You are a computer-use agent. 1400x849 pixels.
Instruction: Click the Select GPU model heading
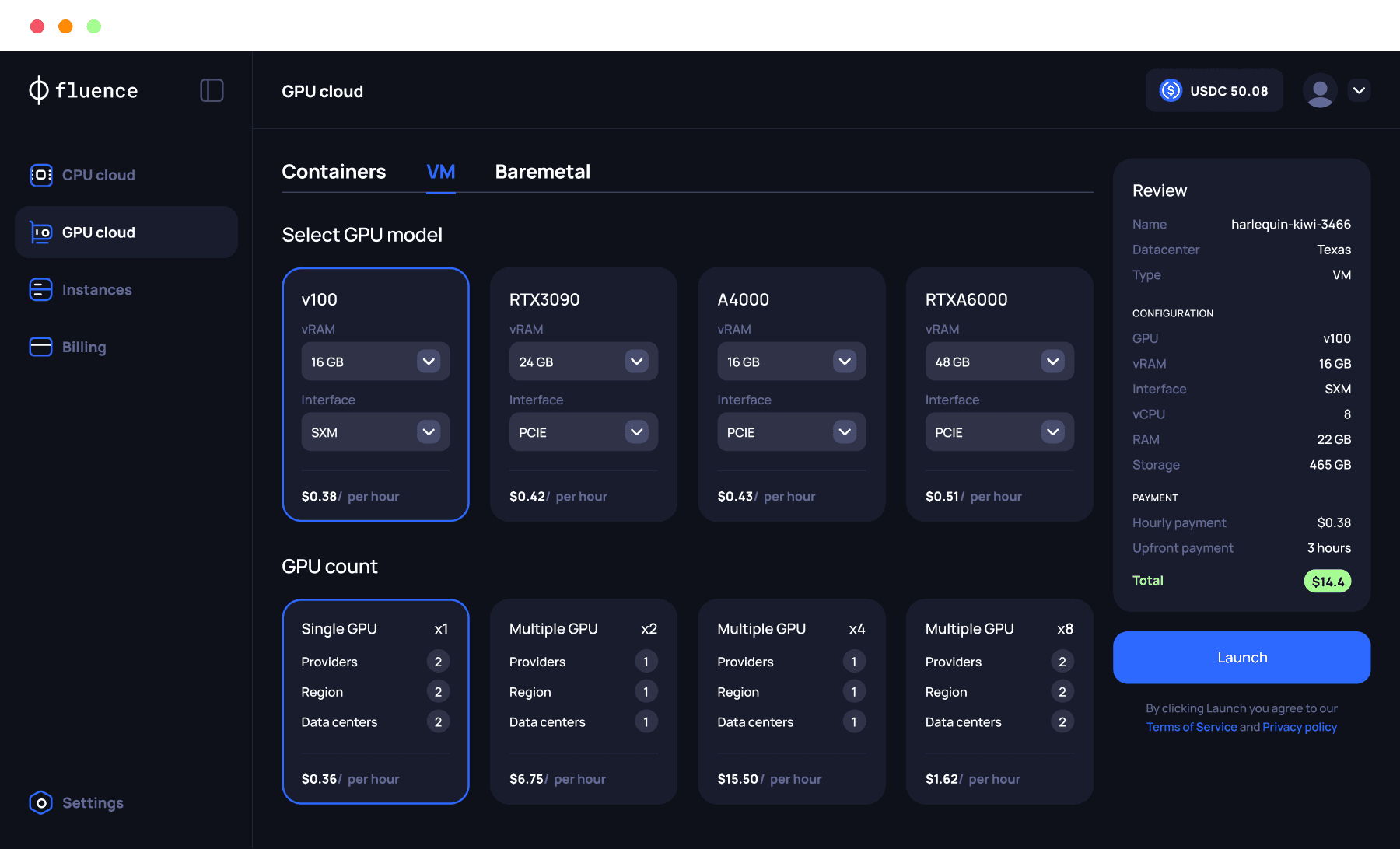click(362, 235)
